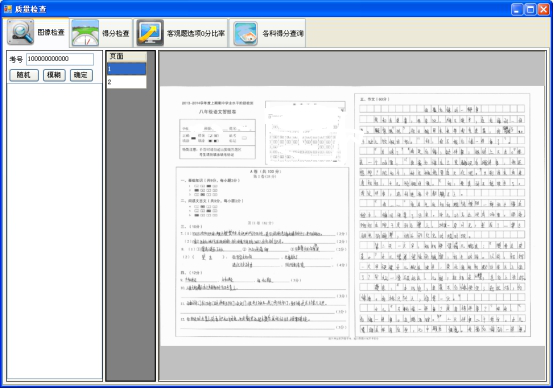
Task: Select page 2 in the 页面 list
Action: point(127,82)
